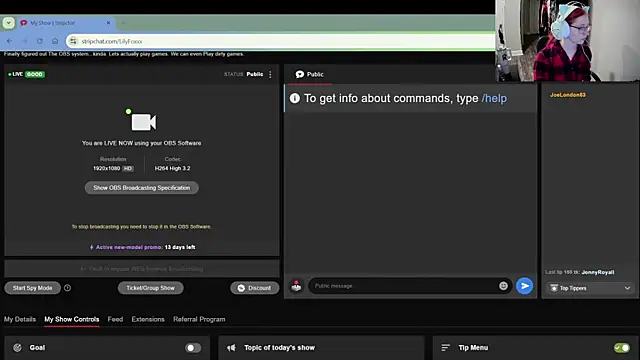
Task: Click the /help command link
Action: (x=494, y=98)
